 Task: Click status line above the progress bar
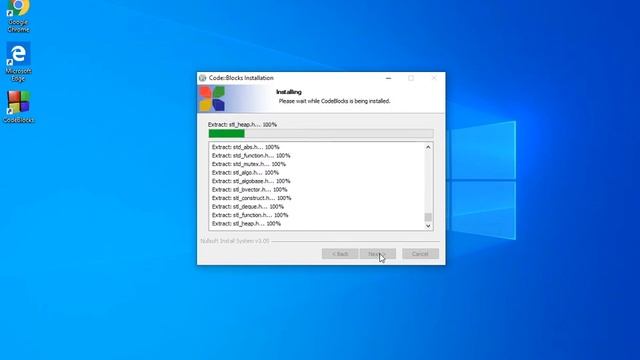(242, 124)
